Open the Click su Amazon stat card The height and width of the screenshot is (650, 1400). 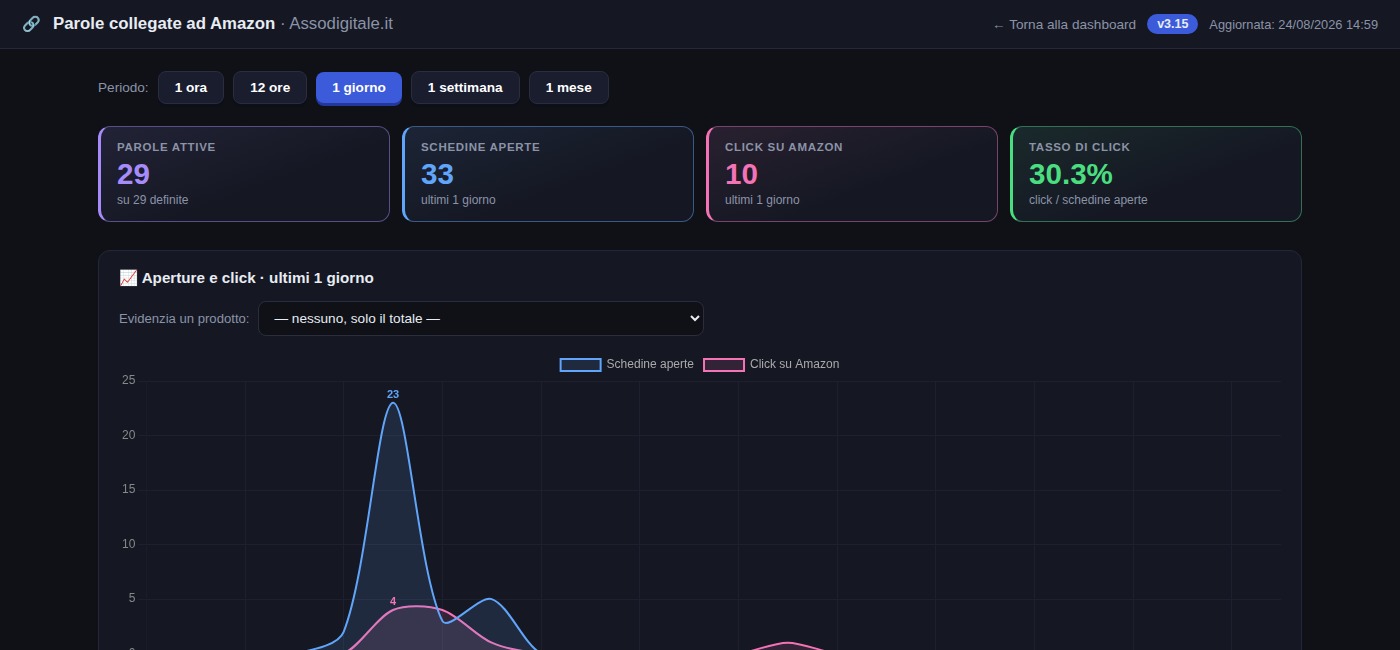pyautogui.click(x=852, y=174)
